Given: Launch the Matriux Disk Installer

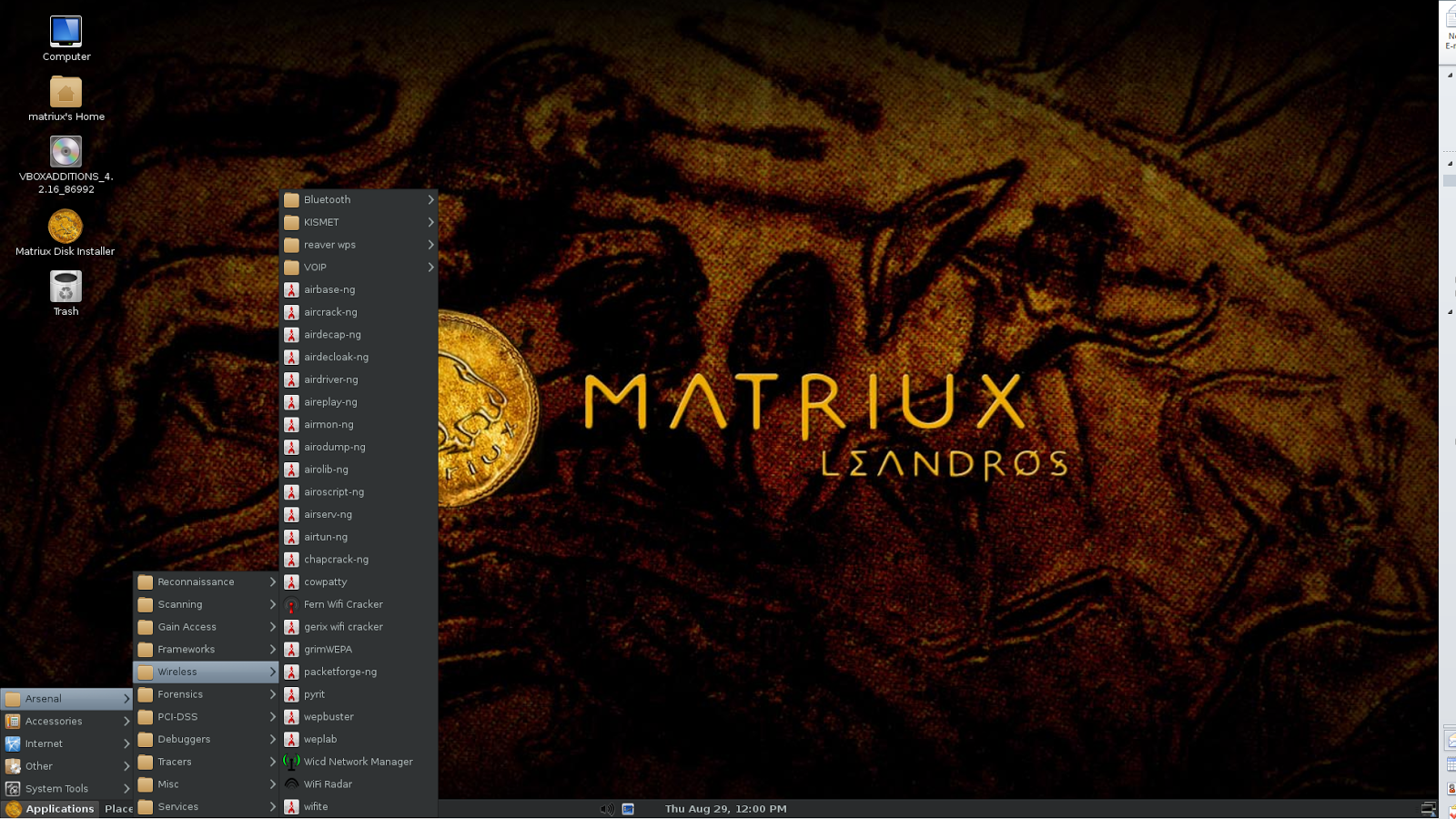Looking at the screenshot, I should (x=65, y=227).
